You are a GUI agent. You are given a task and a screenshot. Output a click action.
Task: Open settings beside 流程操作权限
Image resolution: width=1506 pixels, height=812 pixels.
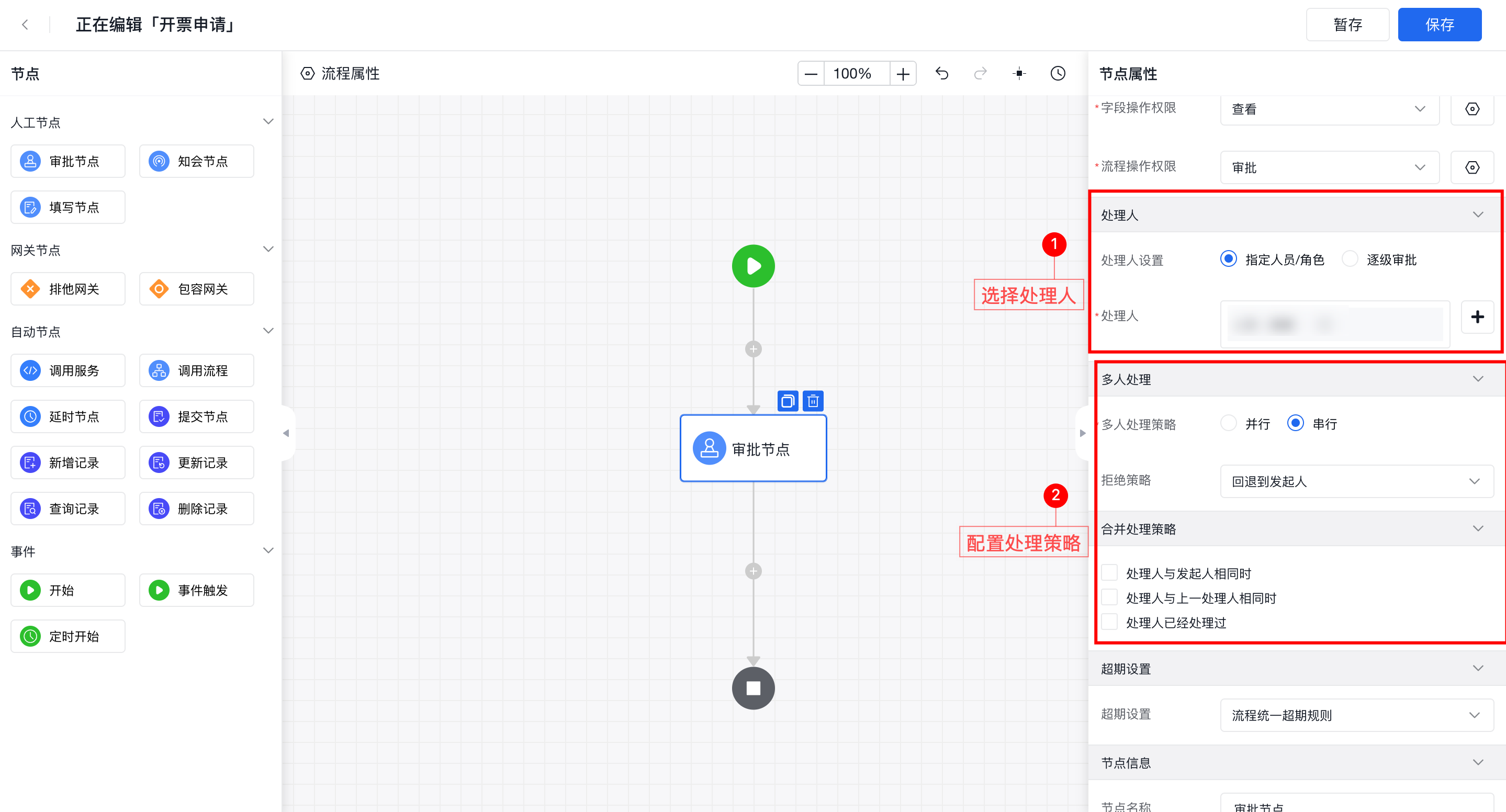click(1472, 168)
